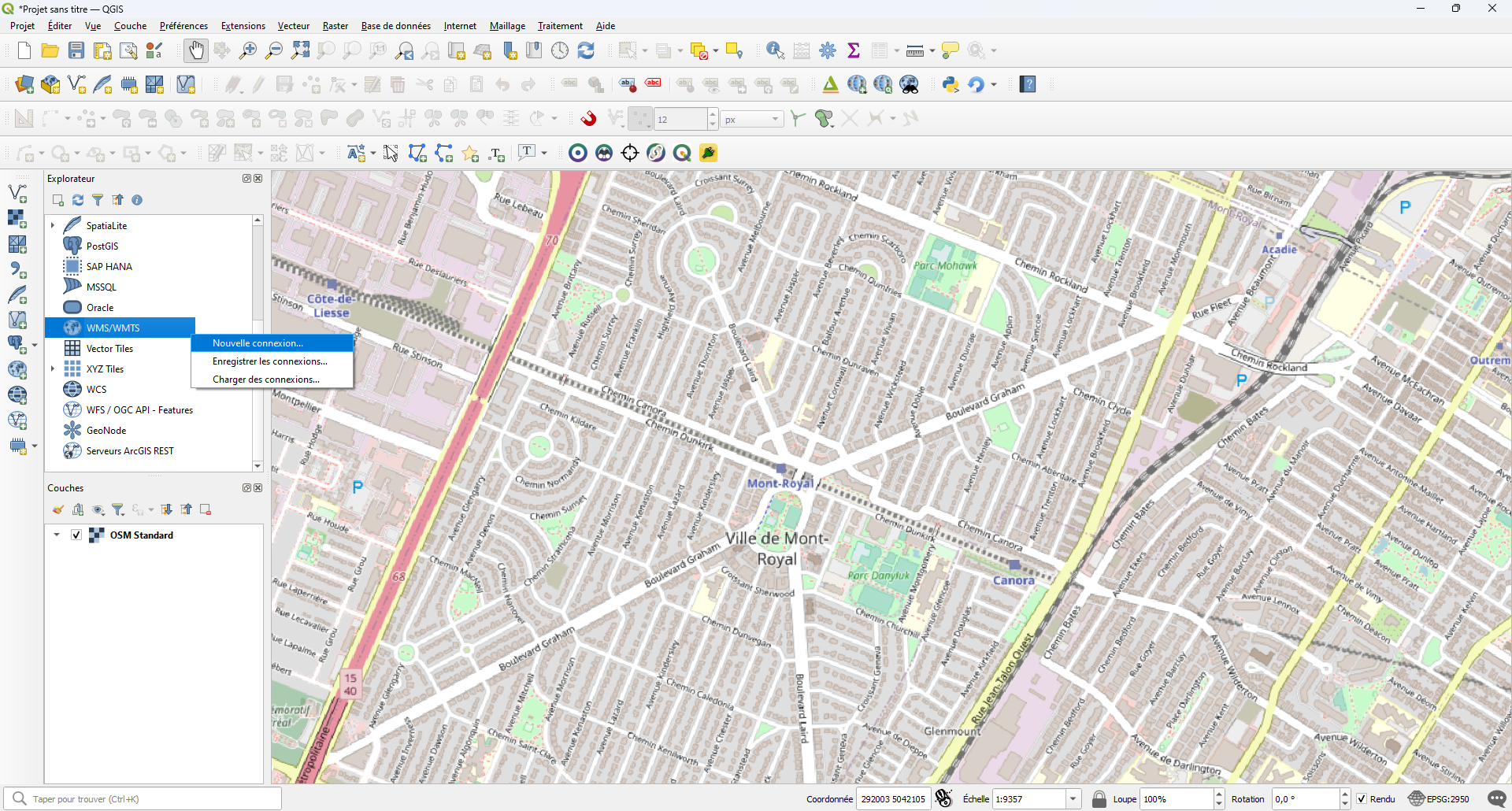Toggle the Rendu rendering checkbox
This screenshot has width=1512, height=811.
tap(1362, 799)
